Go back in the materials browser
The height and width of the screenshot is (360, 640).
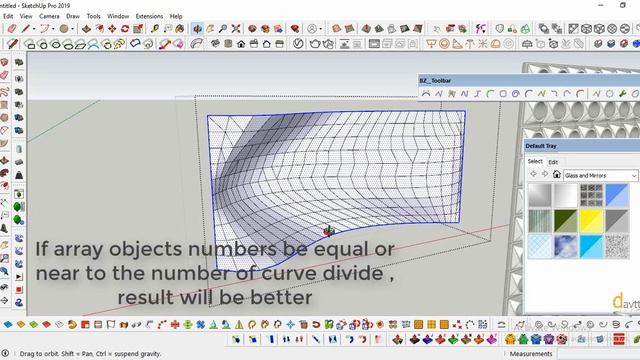coord(533,174)
